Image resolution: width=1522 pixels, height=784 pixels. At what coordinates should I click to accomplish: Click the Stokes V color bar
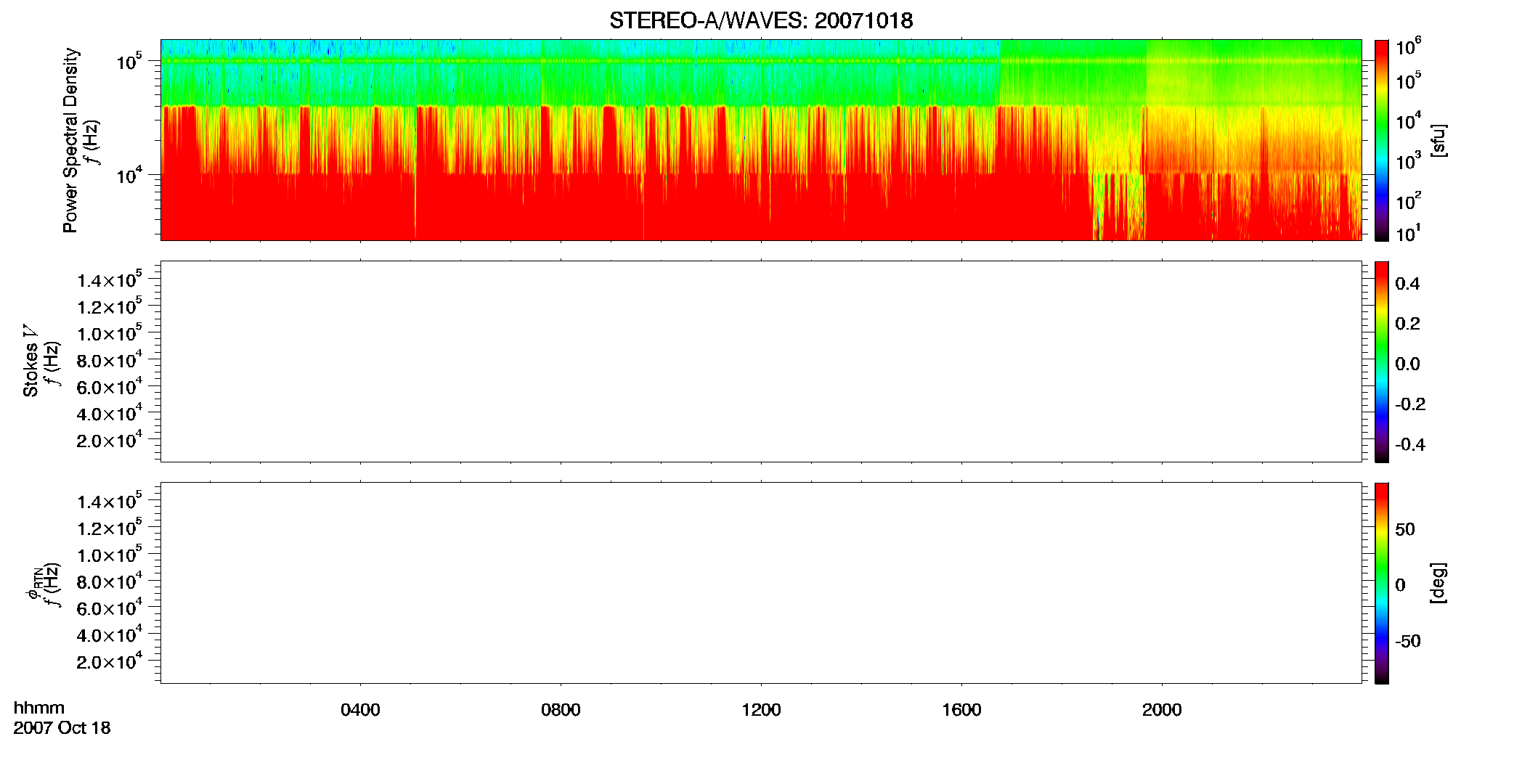[1382, 362]
